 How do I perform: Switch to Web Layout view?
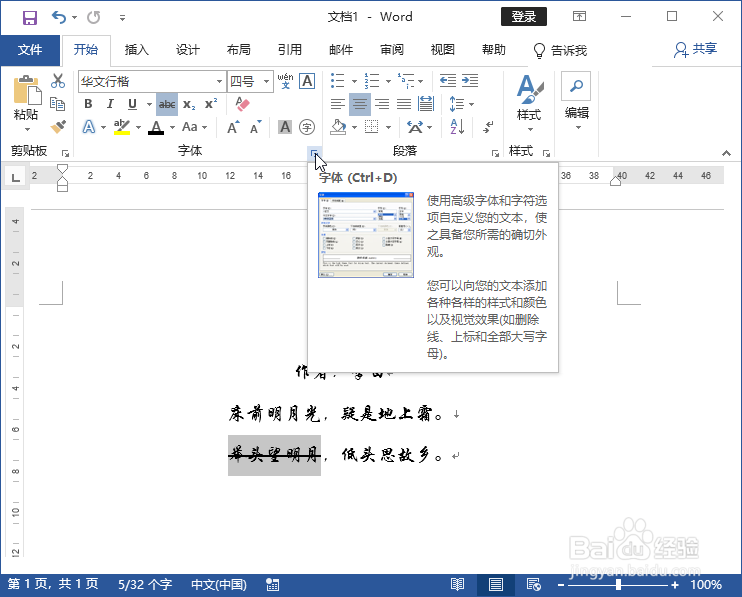pos(534,585)
